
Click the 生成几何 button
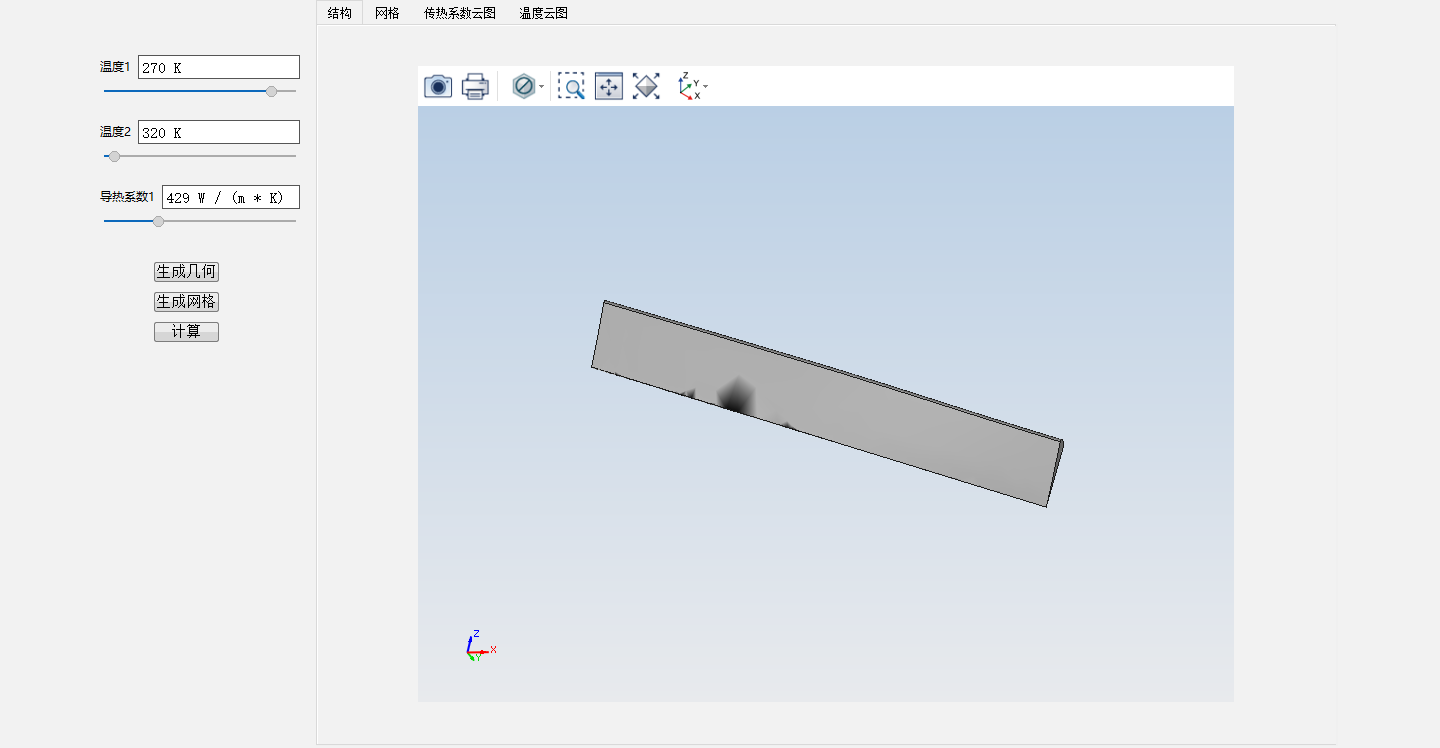point(186,271)
